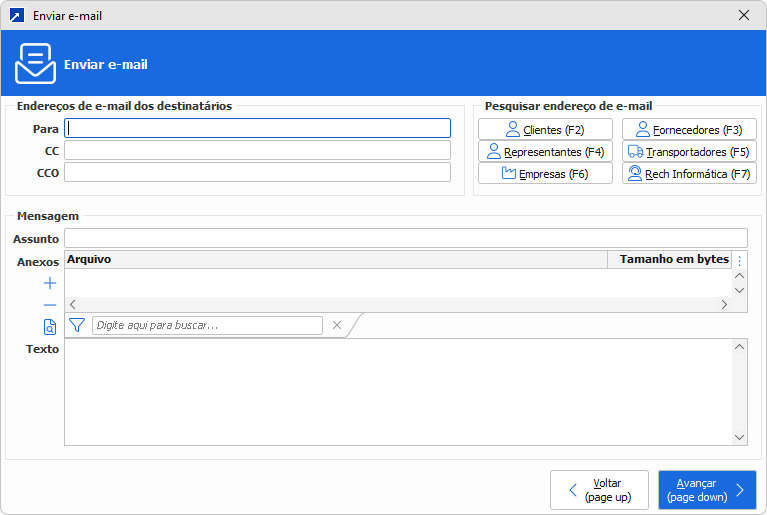The image size is (767, 515).
Task: Open attachment grid column options menu
Action: pyautogui.click(x=740, y=260)
